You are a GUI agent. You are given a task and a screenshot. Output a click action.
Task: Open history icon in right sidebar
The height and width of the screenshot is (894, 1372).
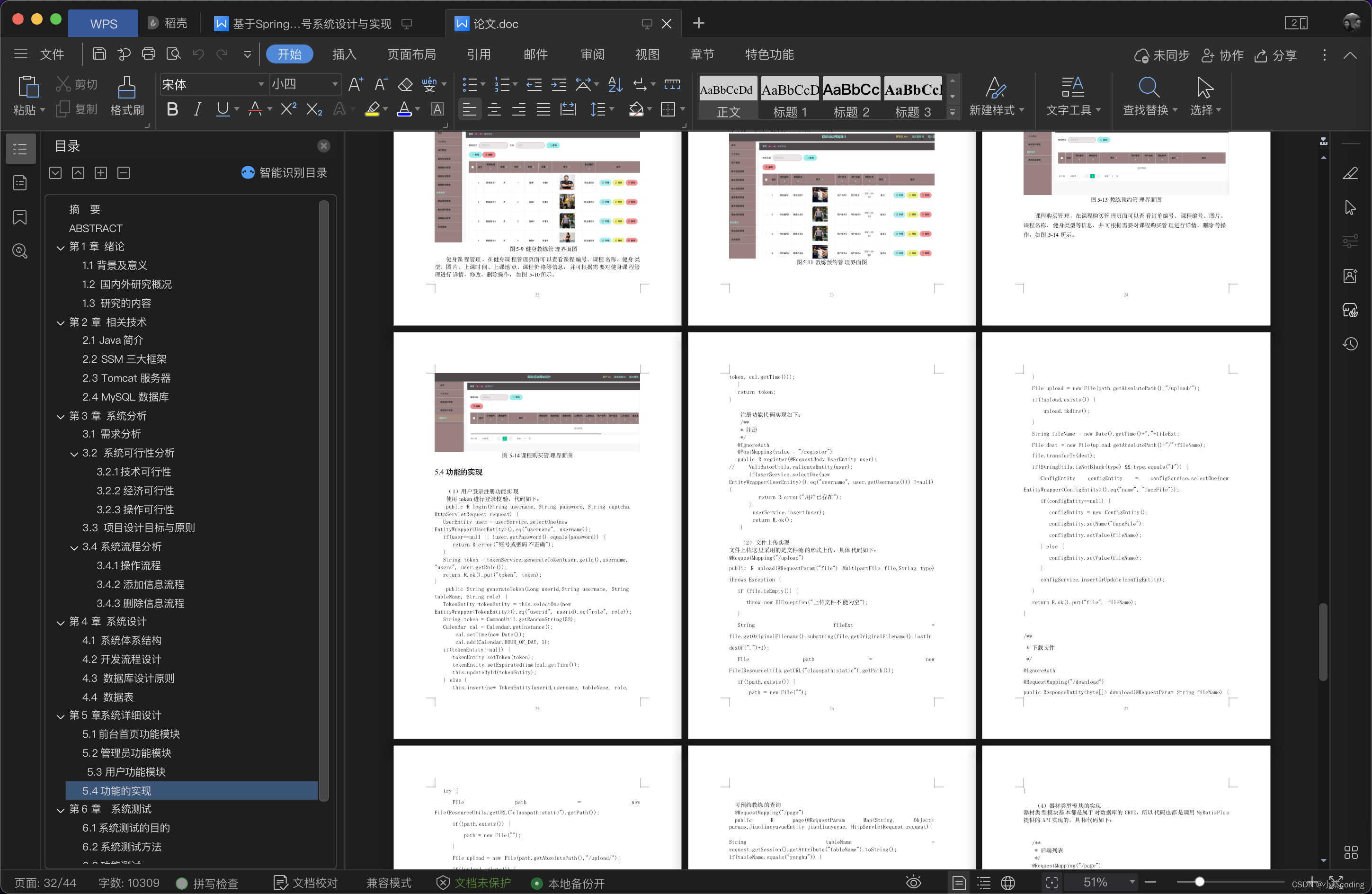pyautogui.click(x=1350, y=344)
